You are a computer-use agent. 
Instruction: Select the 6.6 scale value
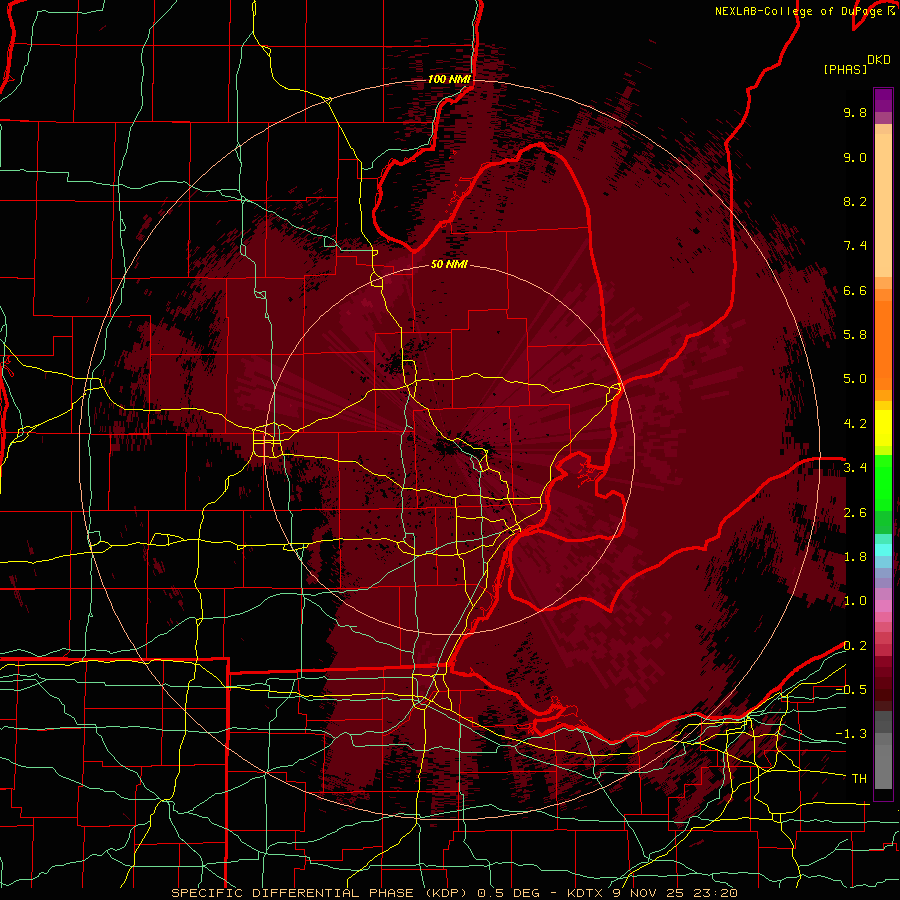855,290
